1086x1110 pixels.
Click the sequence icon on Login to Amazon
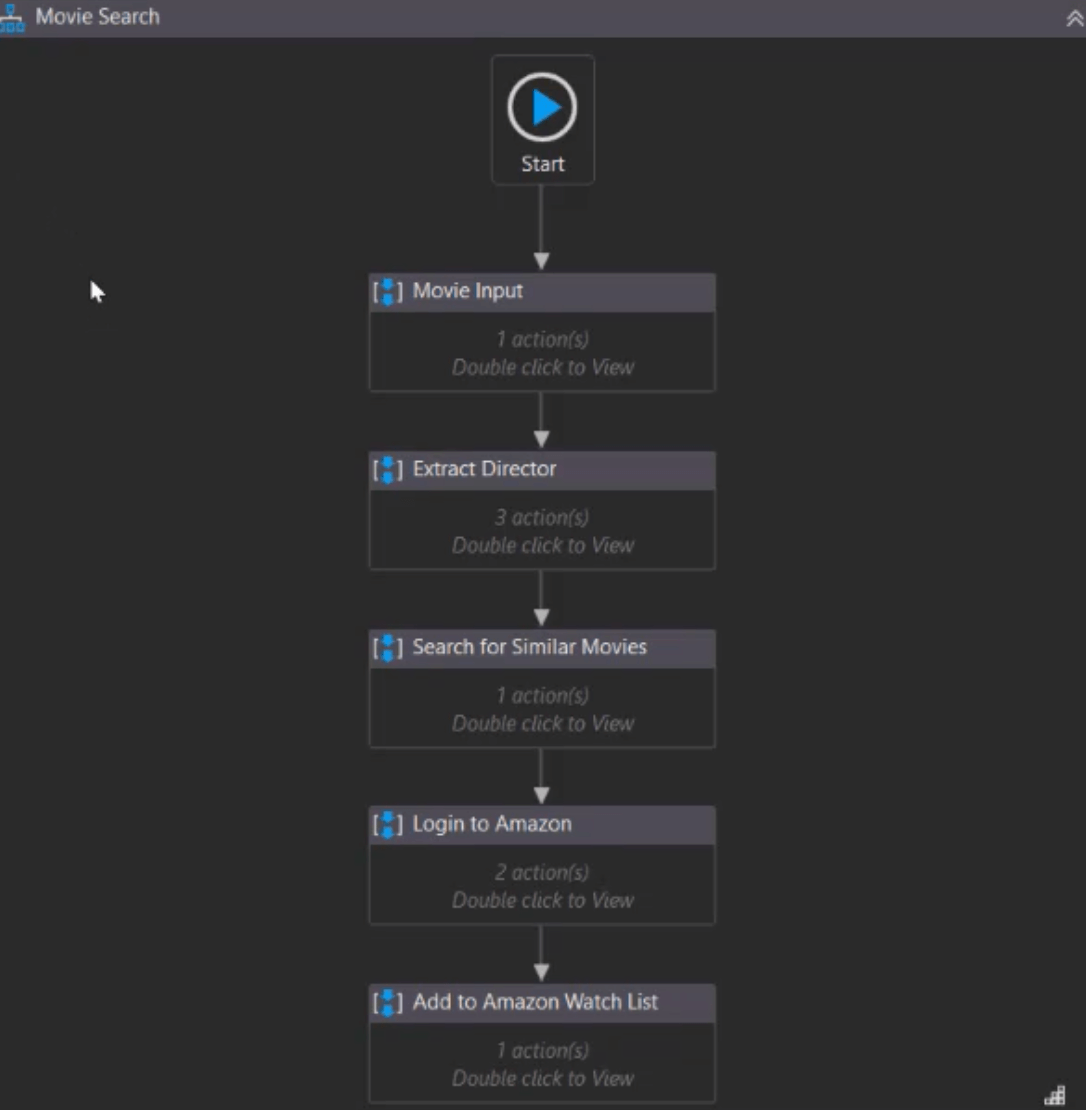(x=388, y=825)
